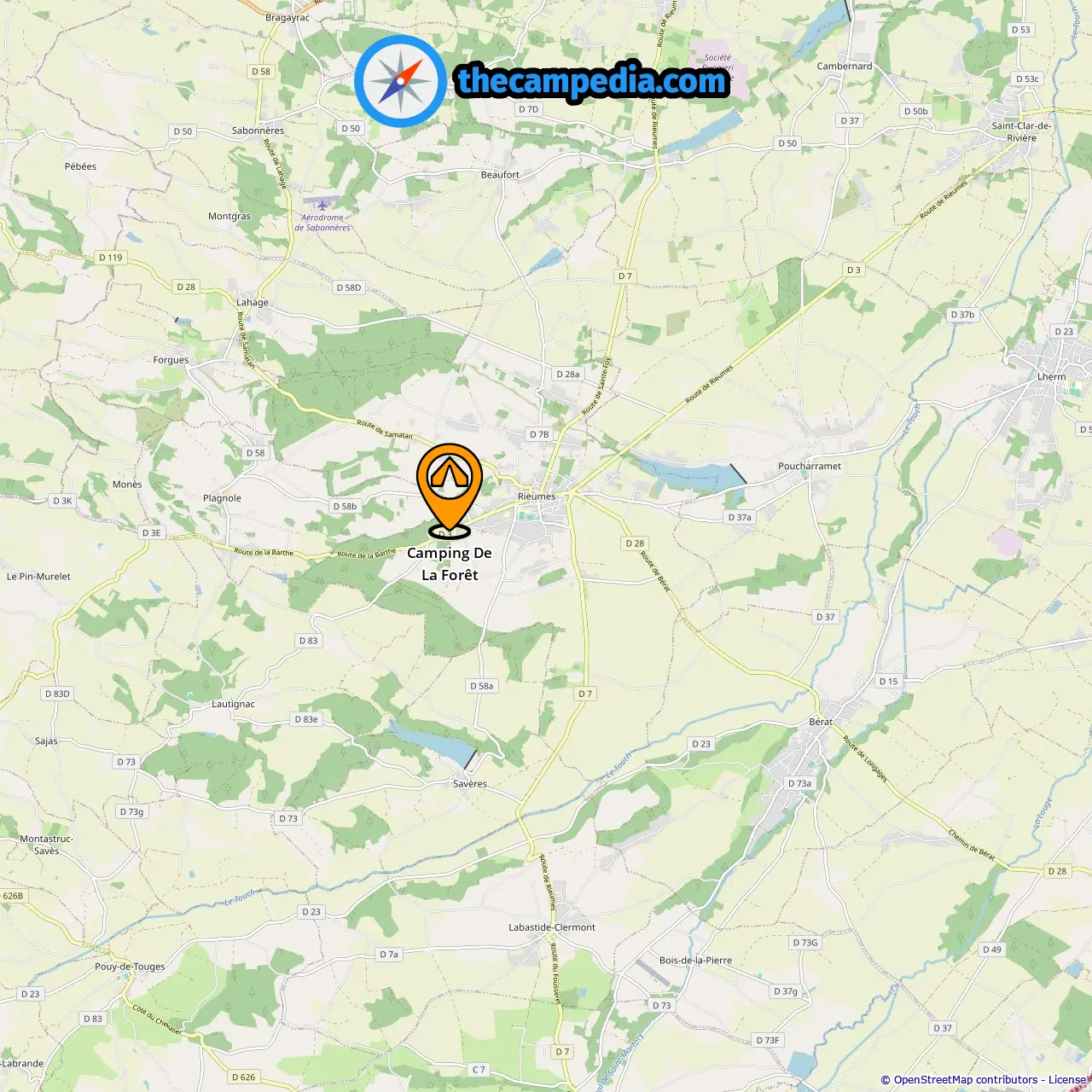The image size is (1092, 1092).
Task: Click the orange camping tent marker pin
Action: tap(450, 489)
